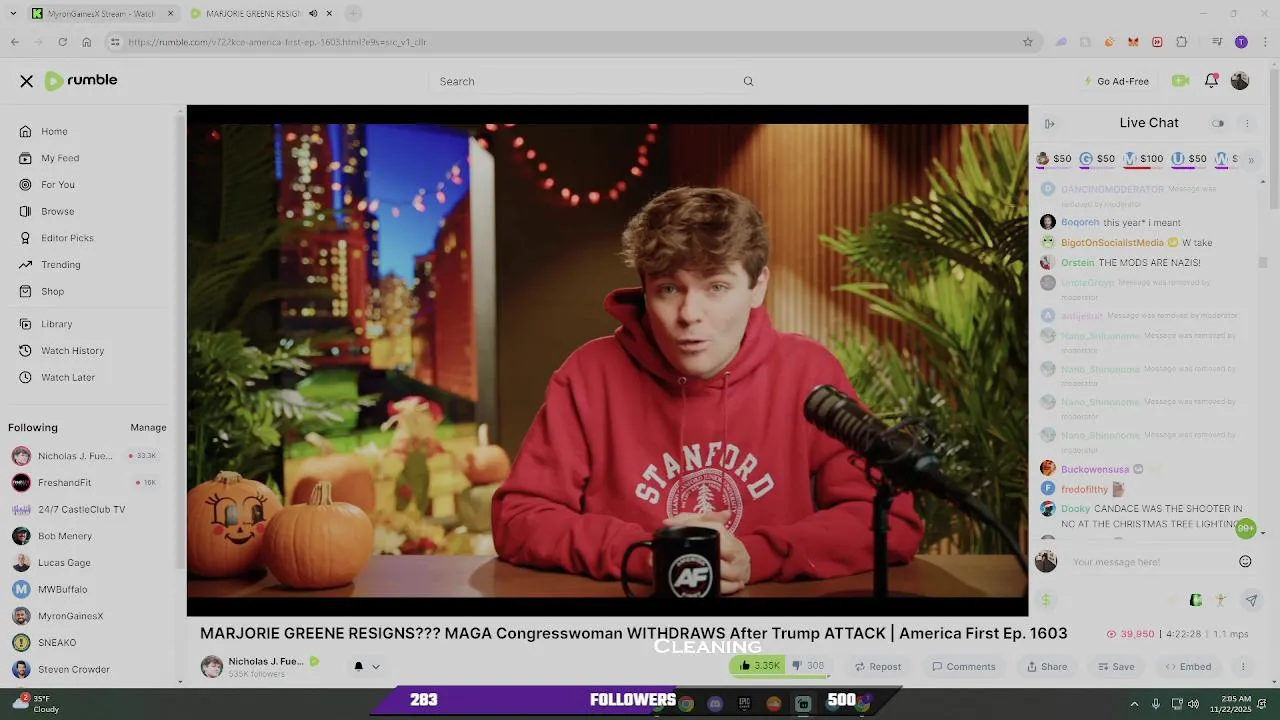The image size is (1280, 720).
Task: Click the search magnifier icon
Action: coord(748,81)
